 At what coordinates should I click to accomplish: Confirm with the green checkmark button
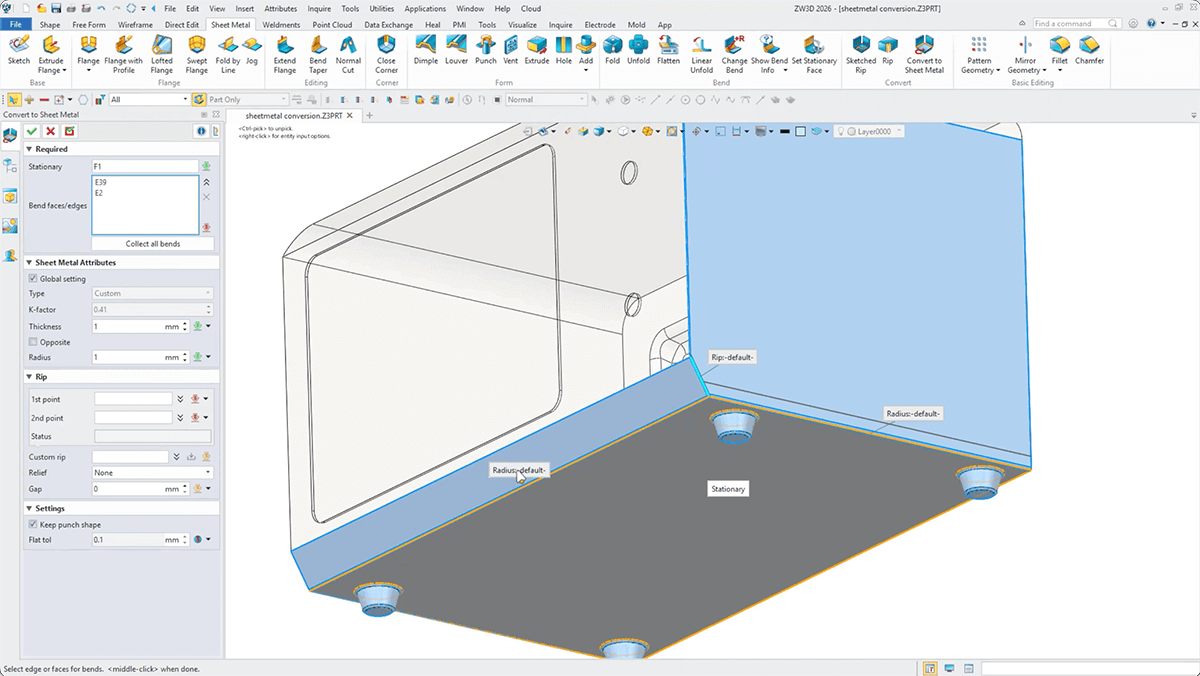(33, 131)
